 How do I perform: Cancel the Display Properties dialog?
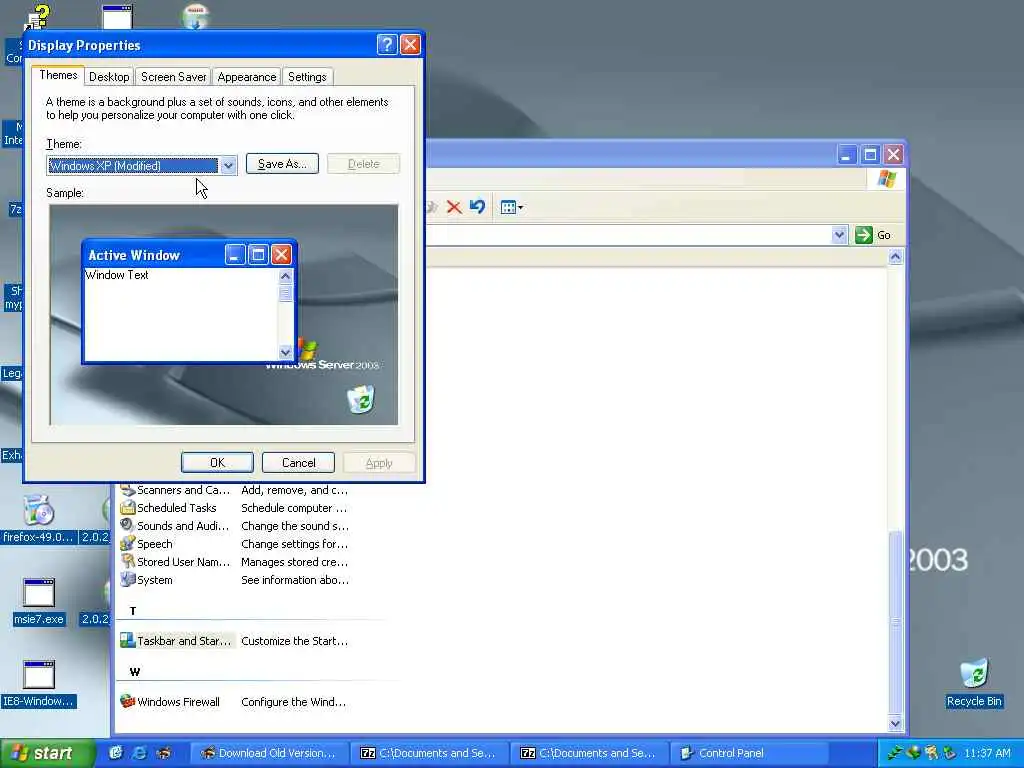coord(298,462)
